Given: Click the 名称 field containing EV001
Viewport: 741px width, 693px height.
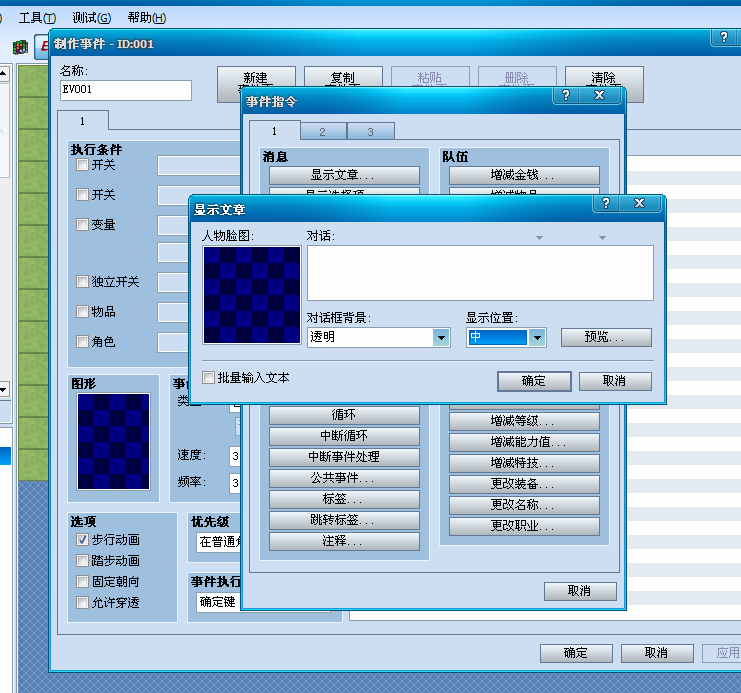Looking at the screenshot, I should click(126, 90).
